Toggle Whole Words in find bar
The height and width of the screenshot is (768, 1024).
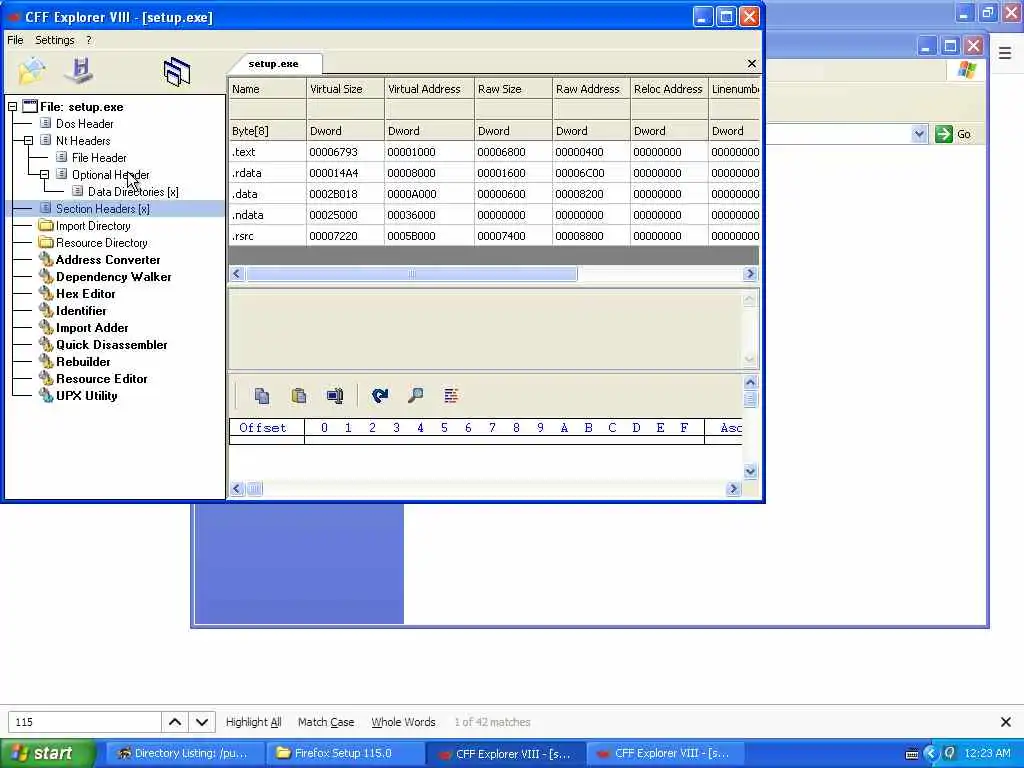tap(403, 722)
